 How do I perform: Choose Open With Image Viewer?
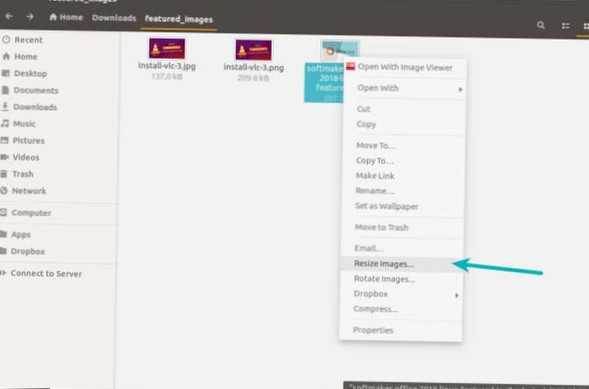405,68
